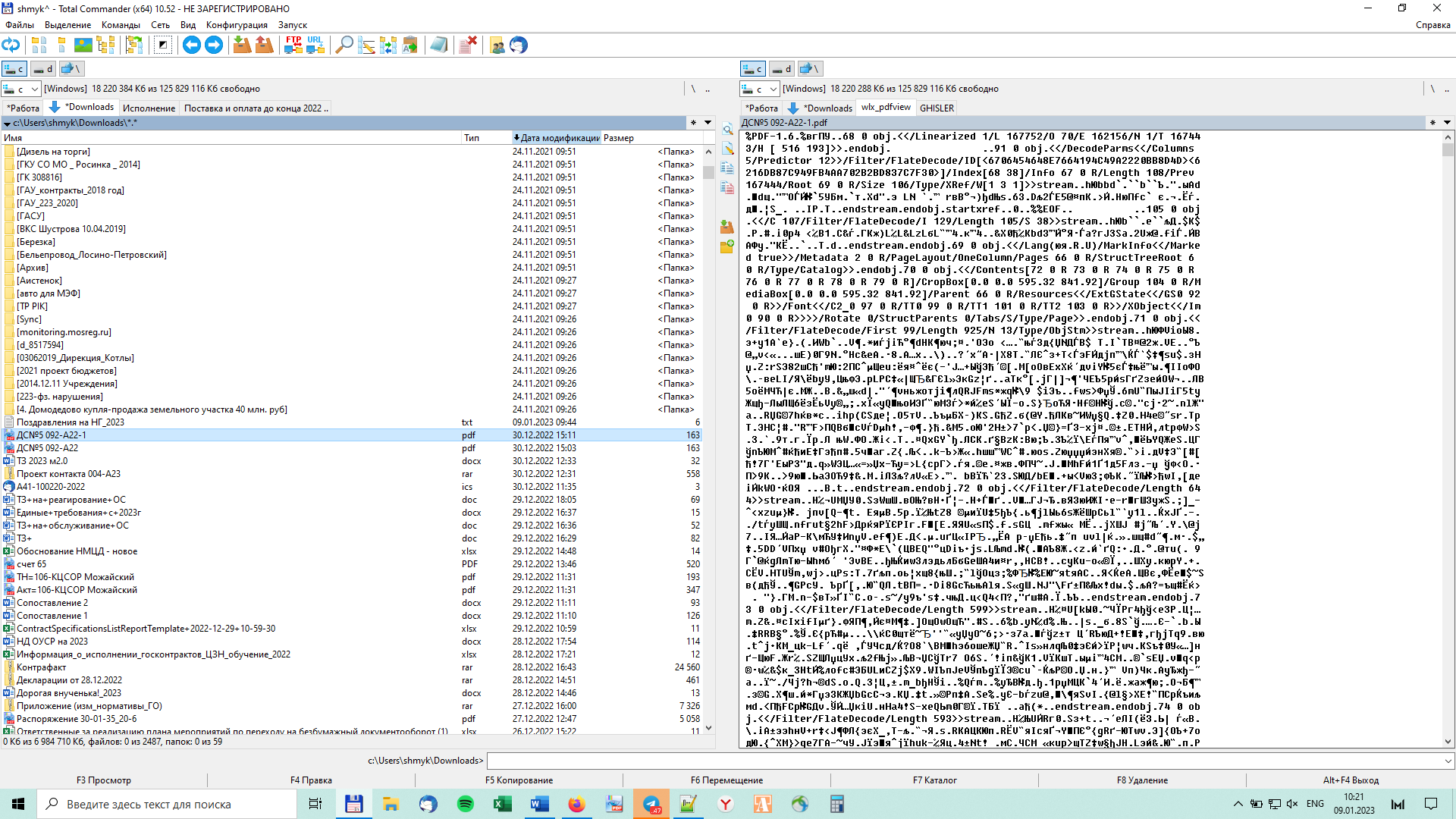The image size is (1456, 819).
Task: Click the Refresh panels toolbar icon
Action: [11, 45]
